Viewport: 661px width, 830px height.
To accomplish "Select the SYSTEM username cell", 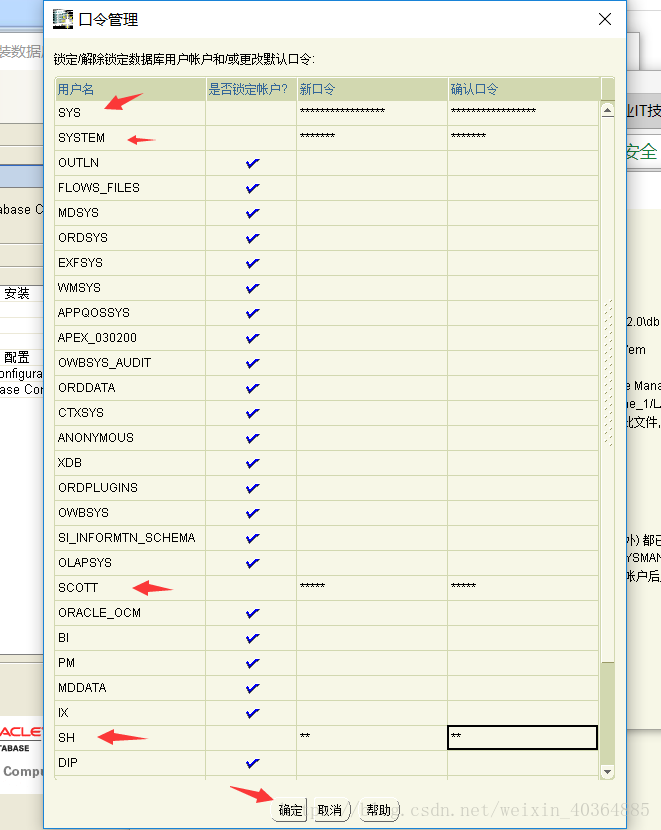I will [130, 138].
